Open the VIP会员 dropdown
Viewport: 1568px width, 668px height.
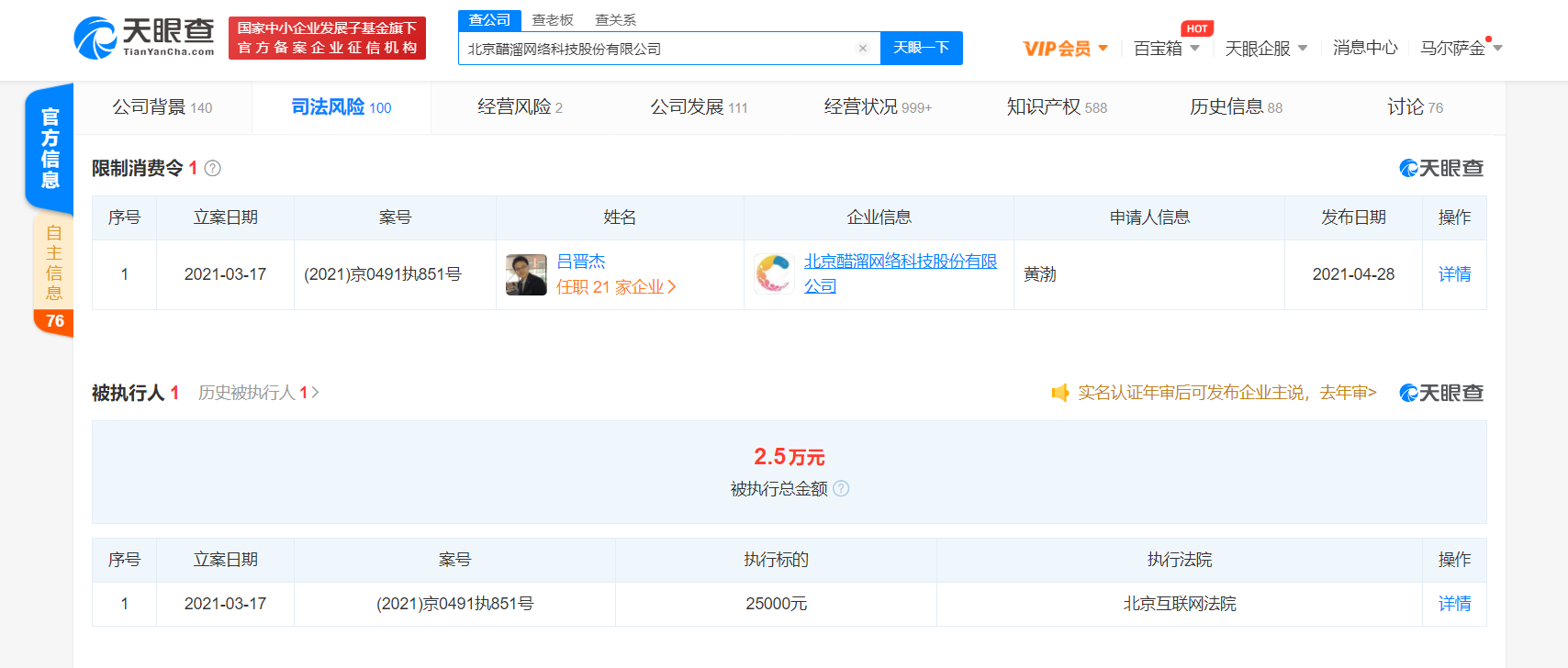[x=1066, y=49]
